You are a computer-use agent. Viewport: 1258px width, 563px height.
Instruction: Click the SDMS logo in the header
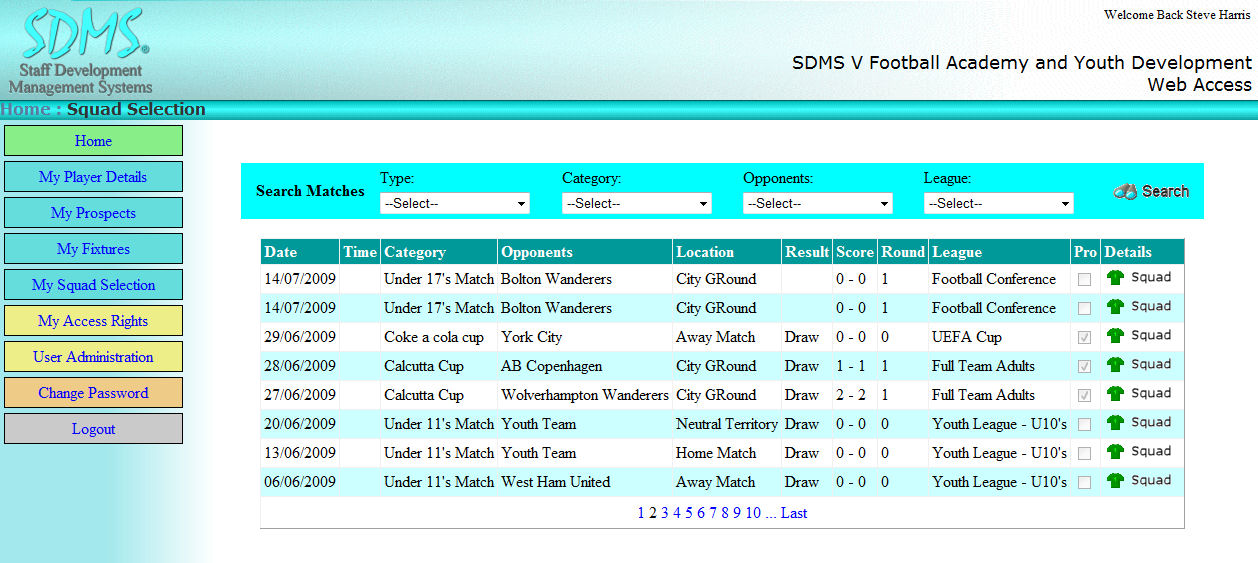(x=82, y=51)
